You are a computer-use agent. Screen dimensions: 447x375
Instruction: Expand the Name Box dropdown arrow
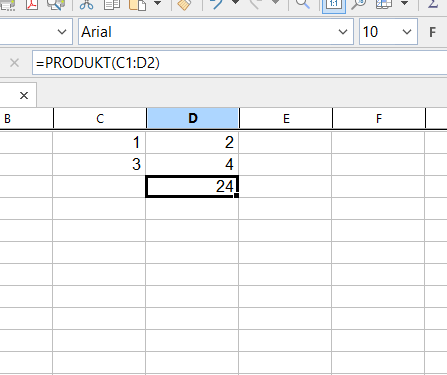click(62, 32)
